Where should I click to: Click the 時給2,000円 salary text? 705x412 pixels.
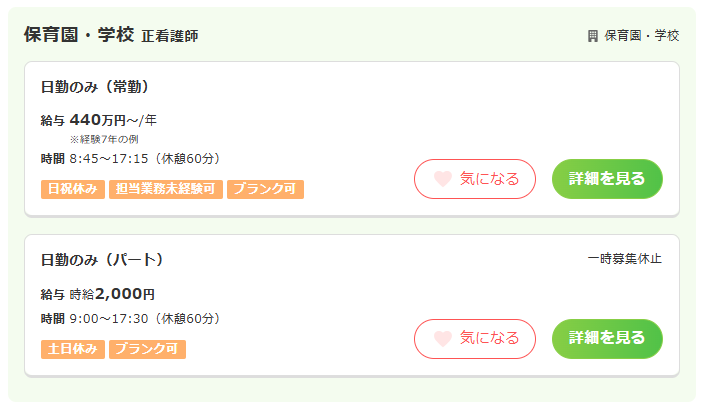pyautogui.click(x=111, y=294)
